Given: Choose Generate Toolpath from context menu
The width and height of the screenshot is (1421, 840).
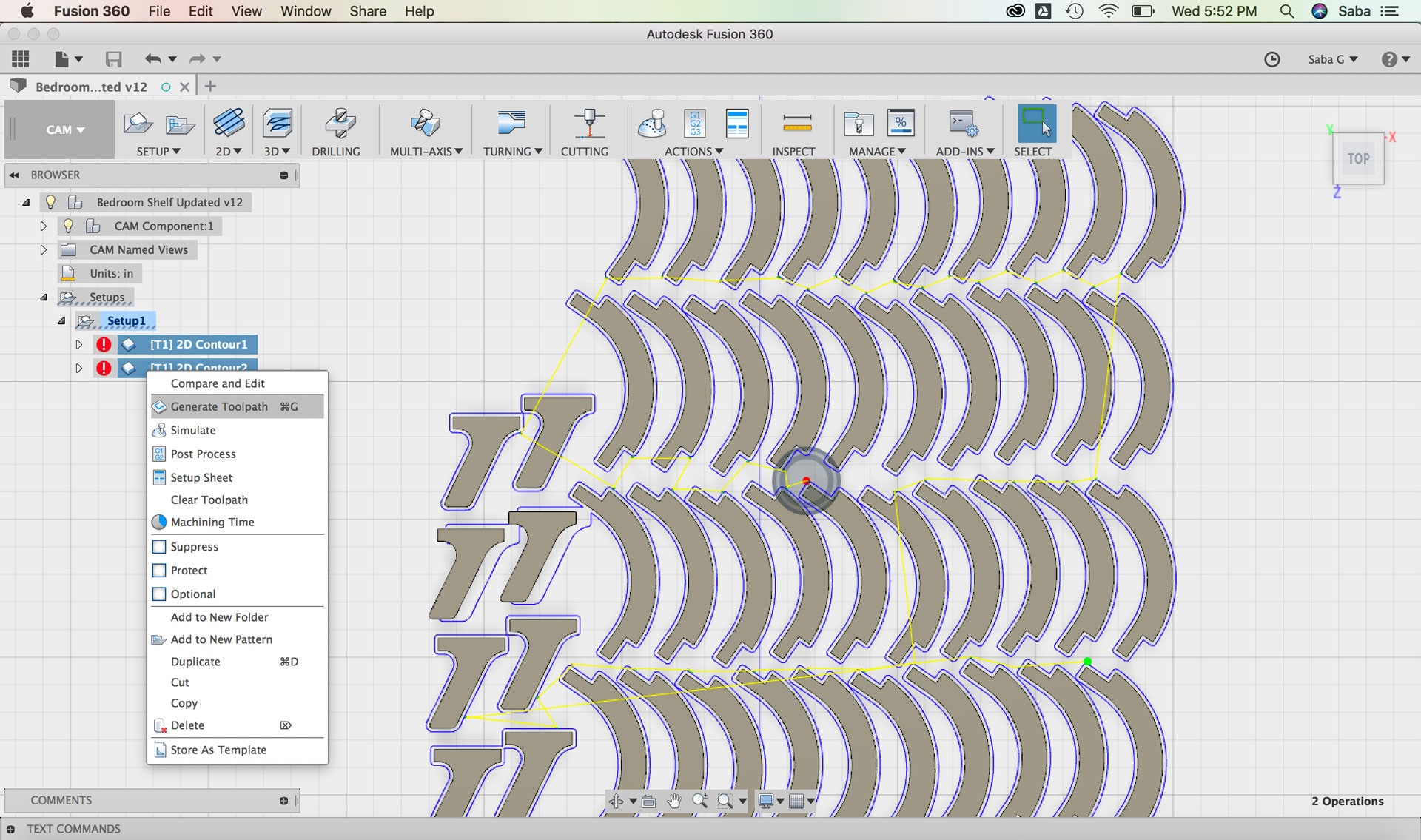Looking at the screenshot, I should tap(219, 406).
